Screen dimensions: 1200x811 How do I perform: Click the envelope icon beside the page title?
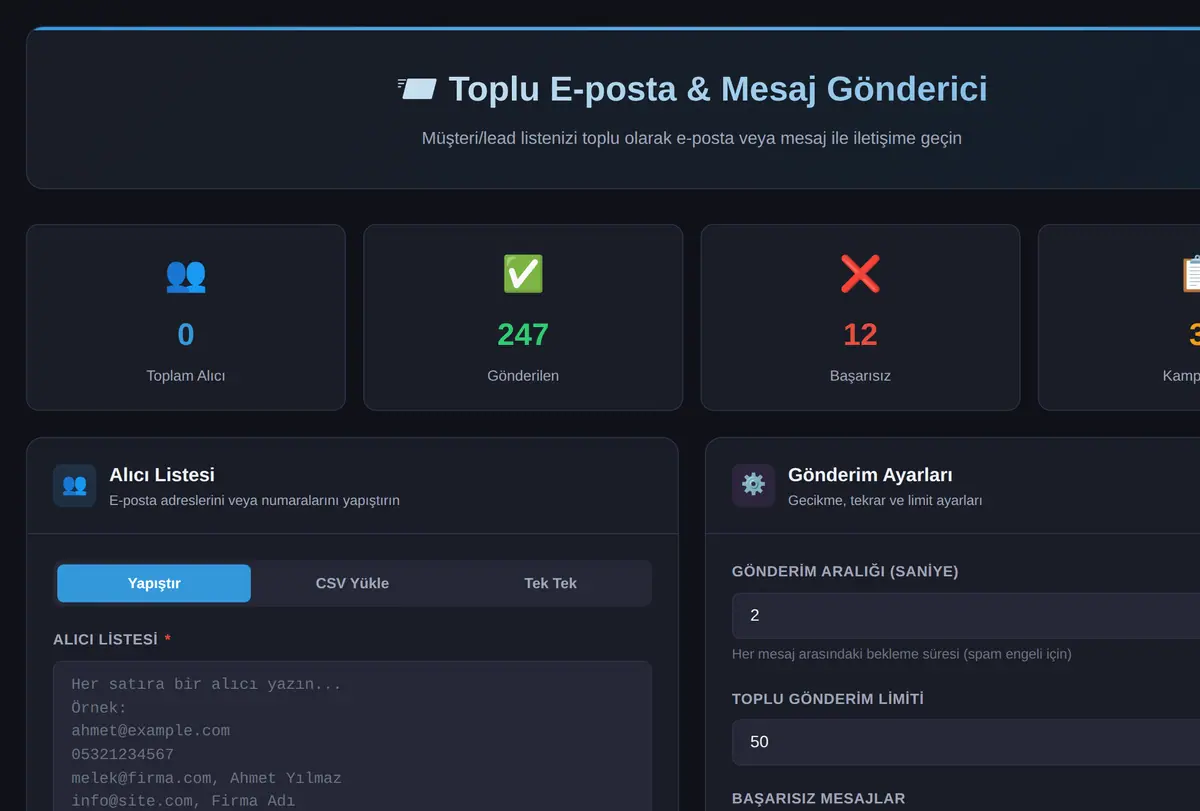pyautogui.click(x=417, y=89)
